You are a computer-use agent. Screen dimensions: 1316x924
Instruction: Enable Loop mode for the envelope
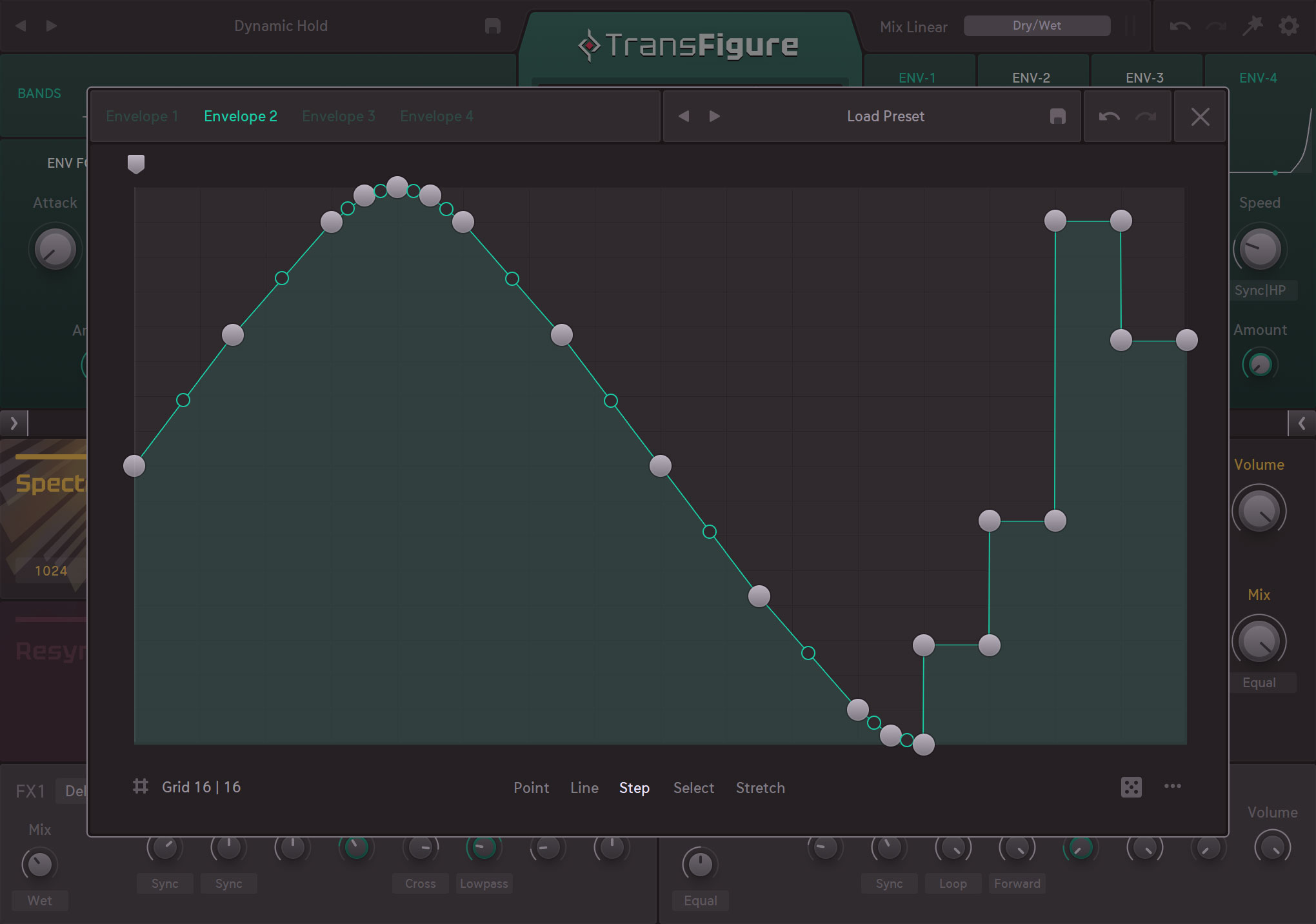pyautogui.click(x=953, y=883)
